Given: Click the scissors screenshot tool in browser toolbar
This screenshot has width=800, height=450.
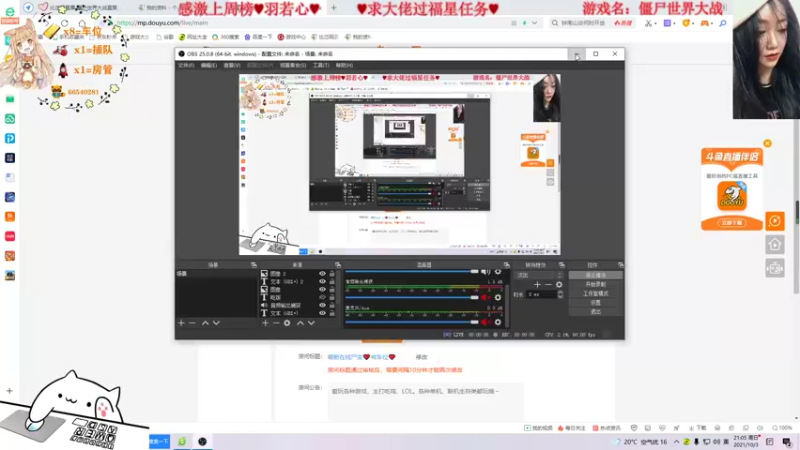Looking at the screenshot, I should tap(647, 23).
